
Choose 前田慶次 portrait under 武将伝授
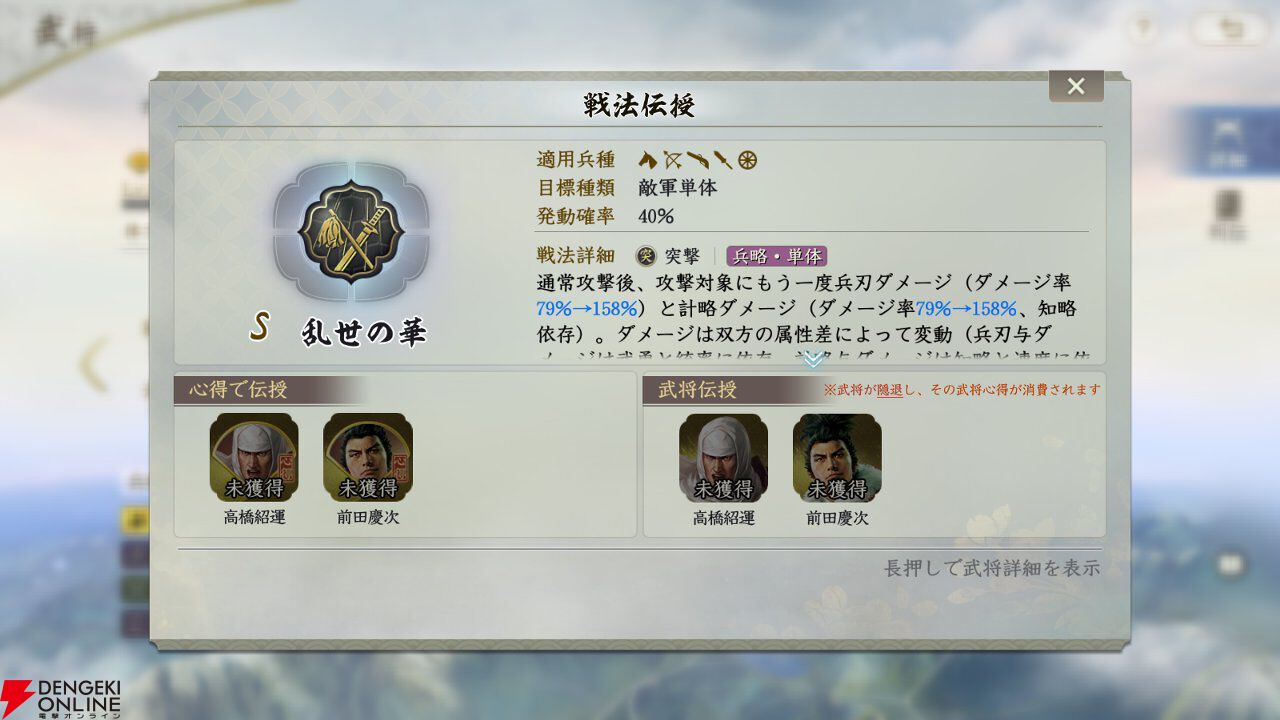coord(837,457)
